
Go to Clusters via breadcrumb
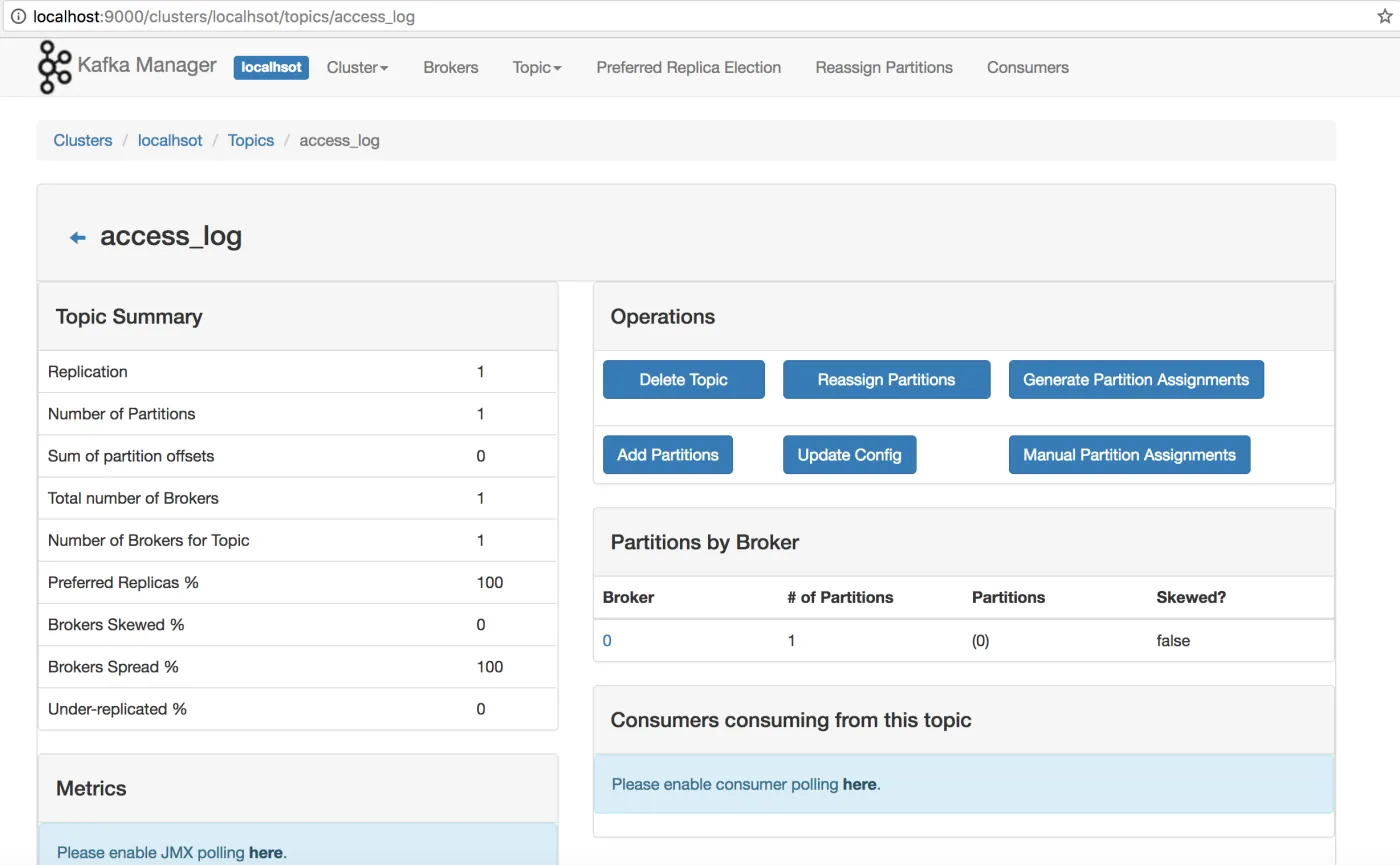pos(83,140)
